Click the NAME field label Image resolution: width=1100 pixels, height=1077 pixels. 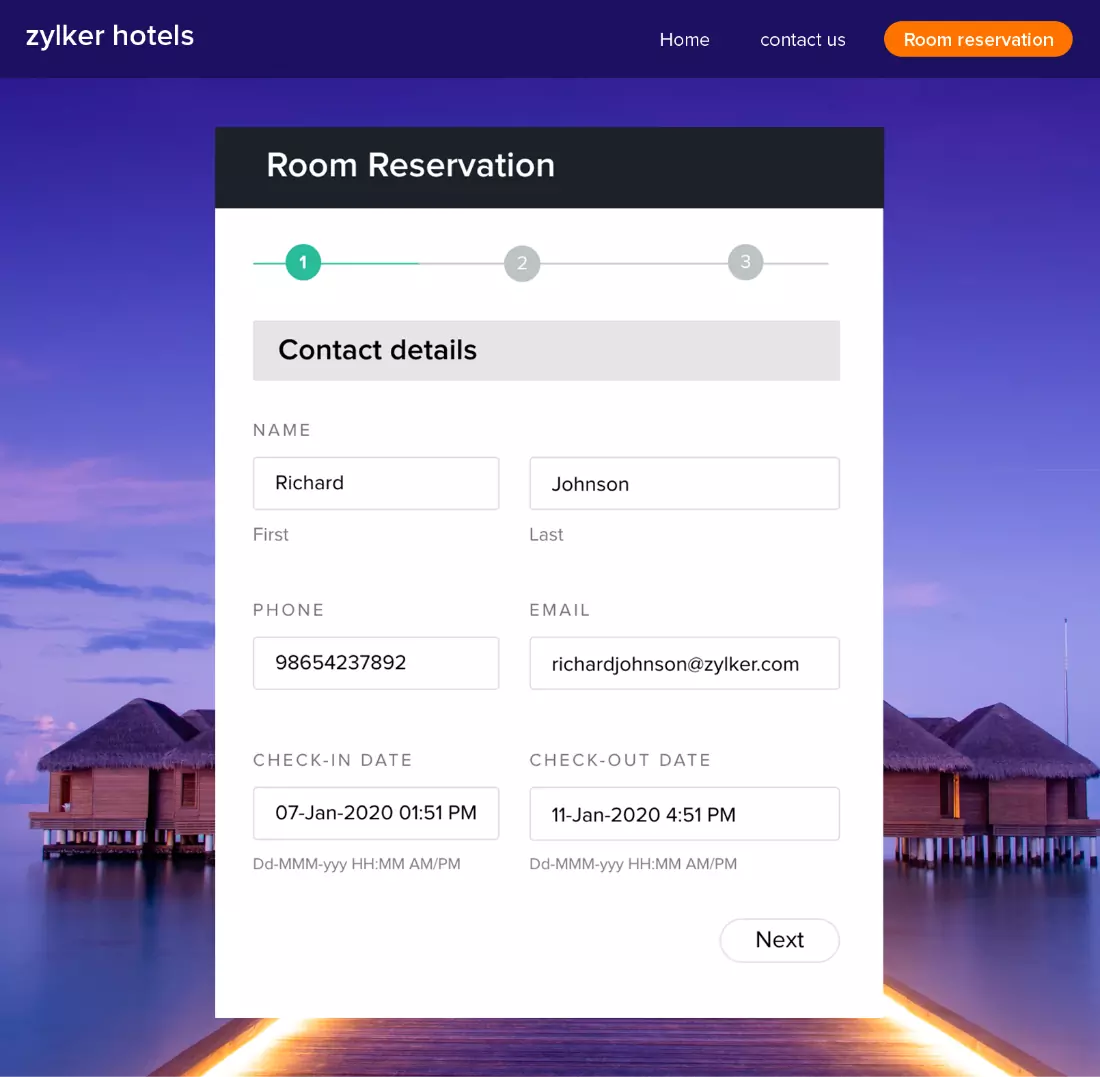pos(282,430)
